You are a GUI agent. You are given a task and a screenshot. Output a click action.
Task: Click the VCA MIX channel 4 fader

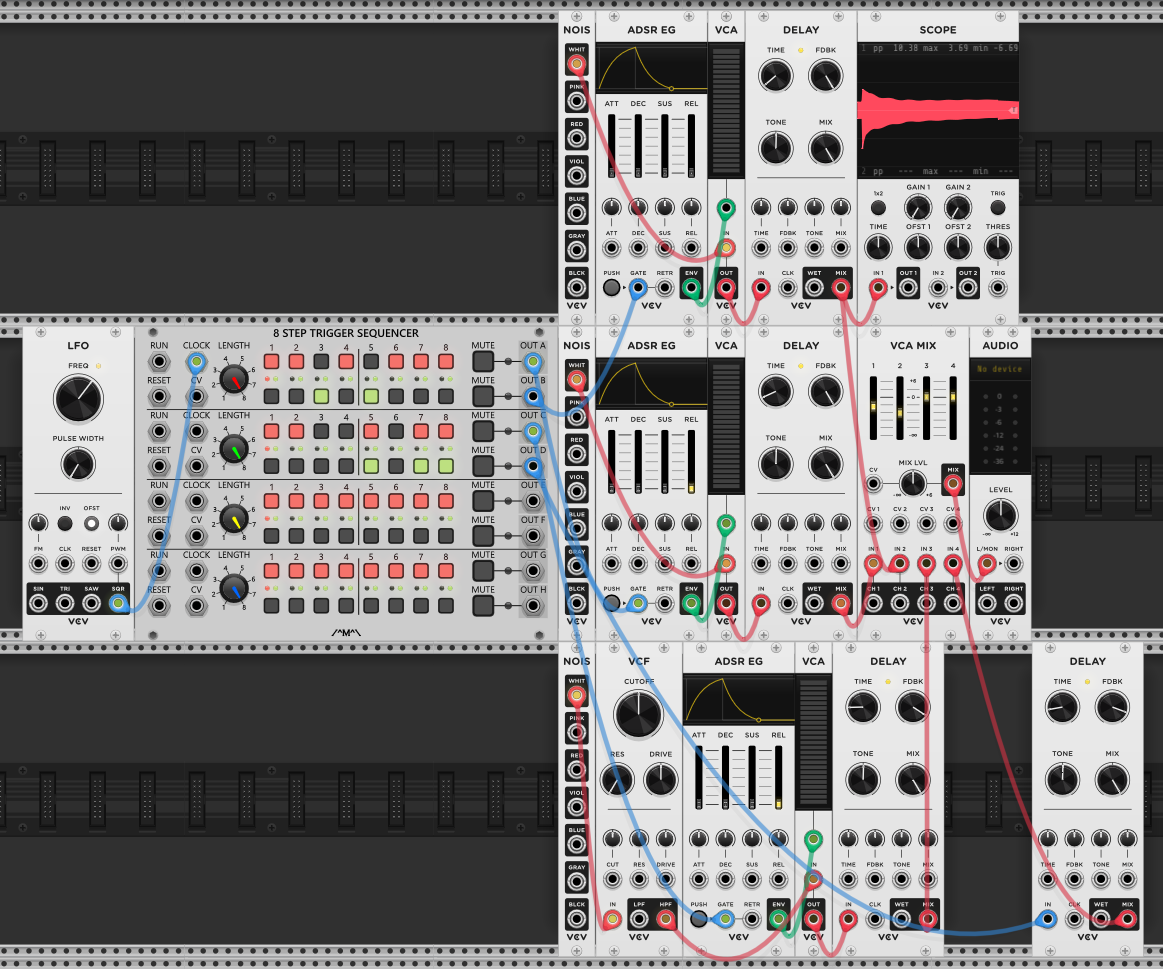(x=953, y=407)
